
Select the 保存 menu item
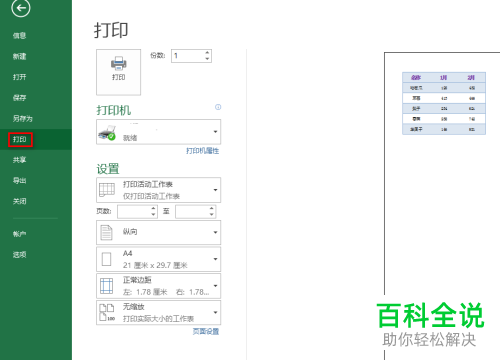(x=19, y=98)
